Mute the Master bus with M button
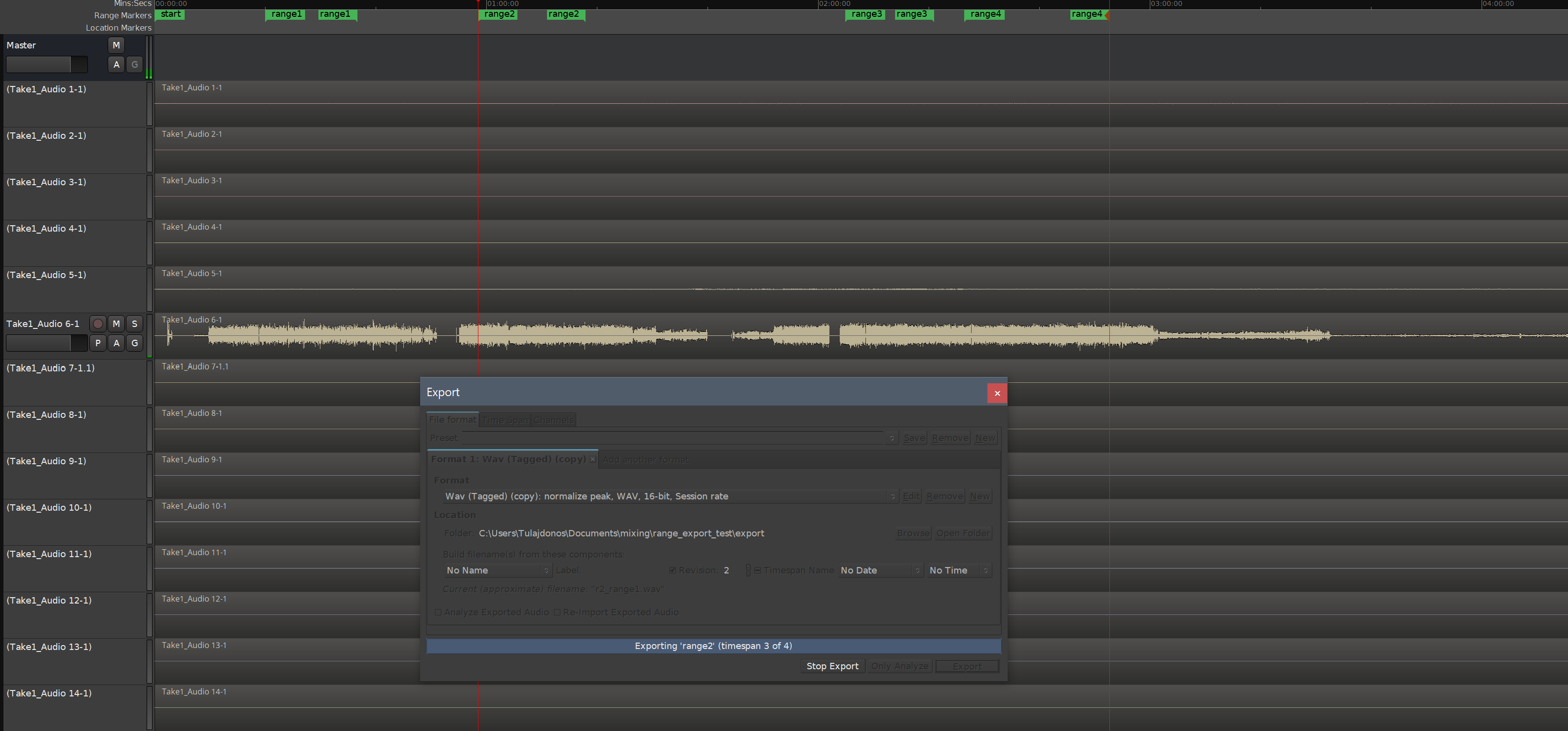Screen dimensions: 1568x731 (116, 45)
